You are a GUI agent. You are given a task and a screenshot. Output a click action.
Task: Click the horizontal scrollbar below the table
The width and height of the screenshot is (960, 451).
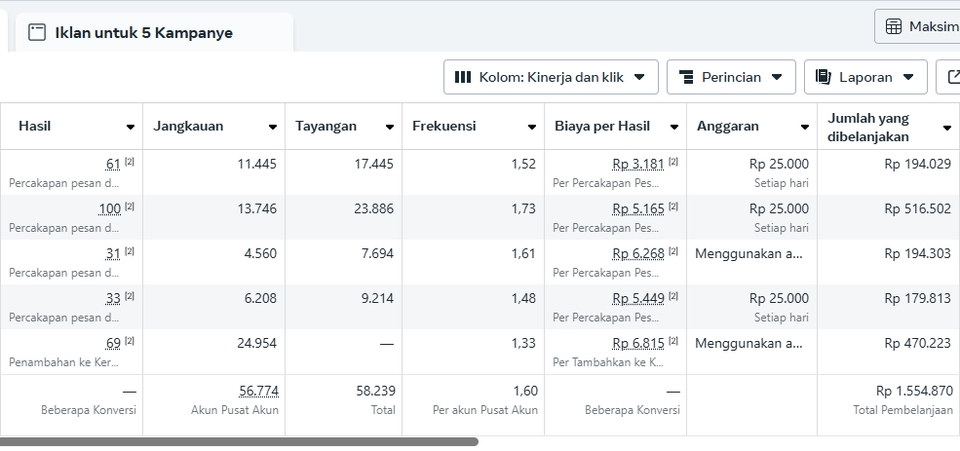238,441
